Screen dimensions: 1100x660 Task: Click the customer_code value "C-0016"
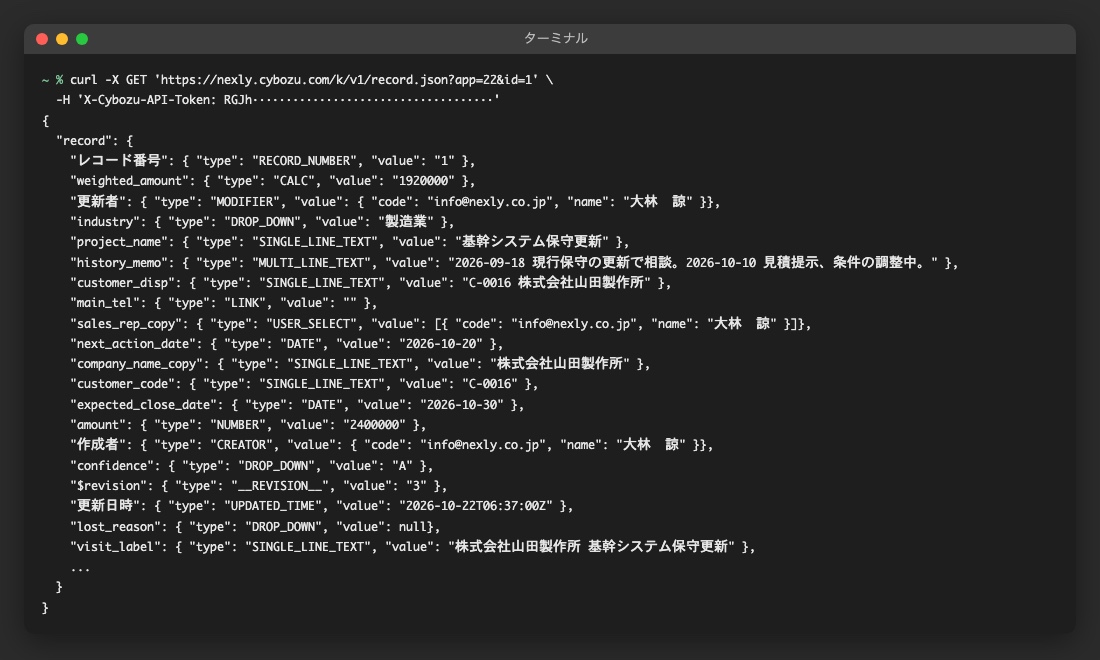pos(490,384)
